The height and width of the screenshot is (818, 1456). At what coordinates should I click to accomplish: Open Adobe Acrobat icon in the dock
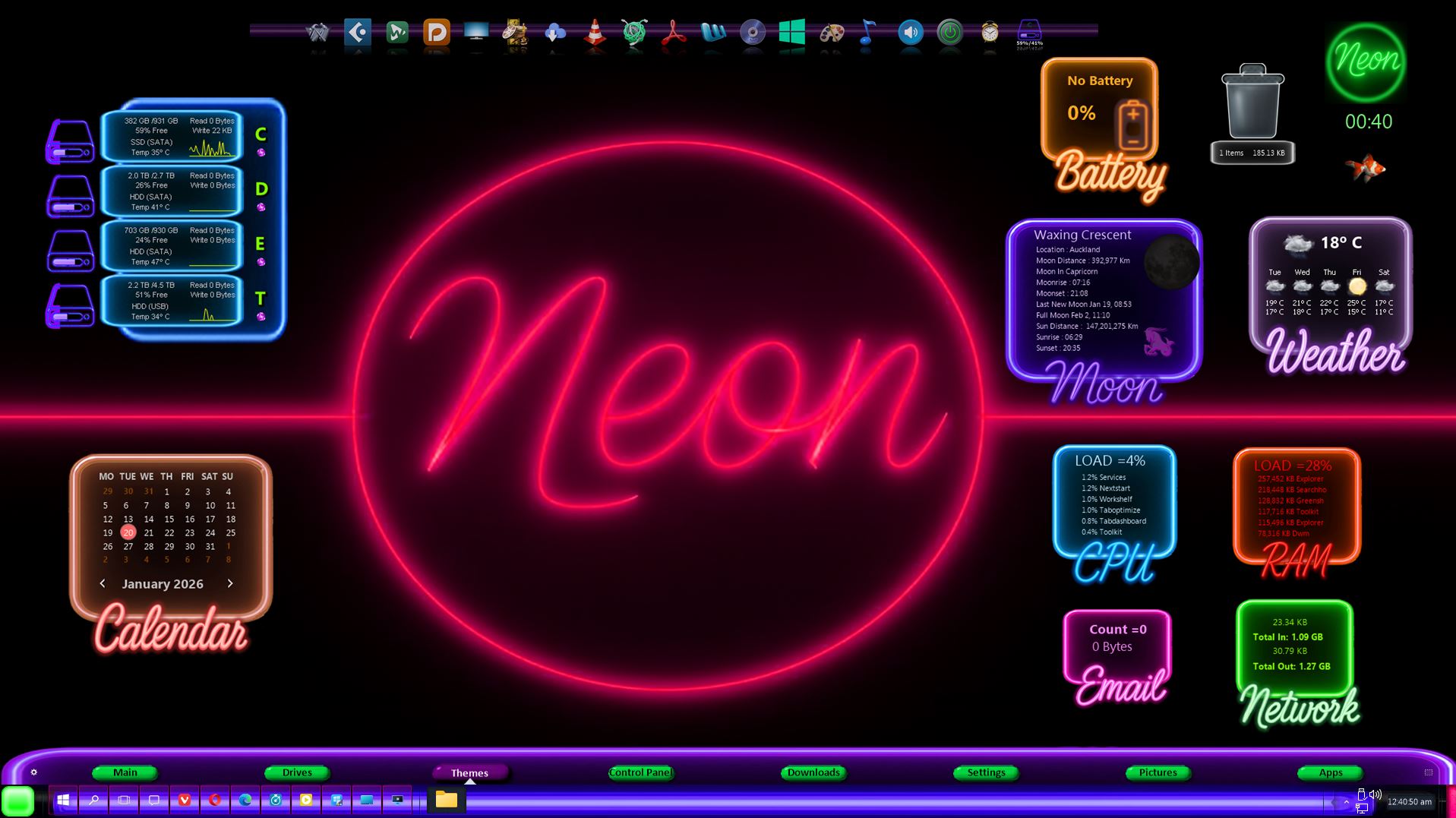point(674,33)
